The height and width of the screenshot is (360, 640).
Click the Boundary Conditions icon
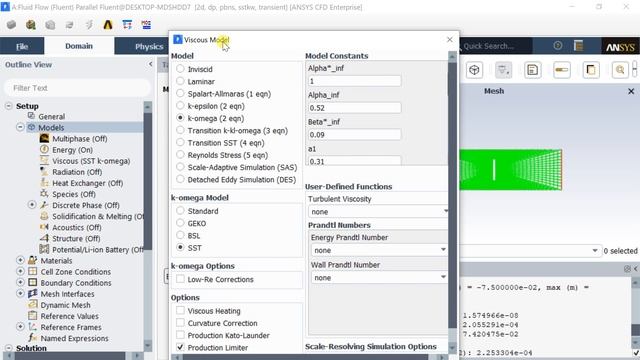click(33, 282)
